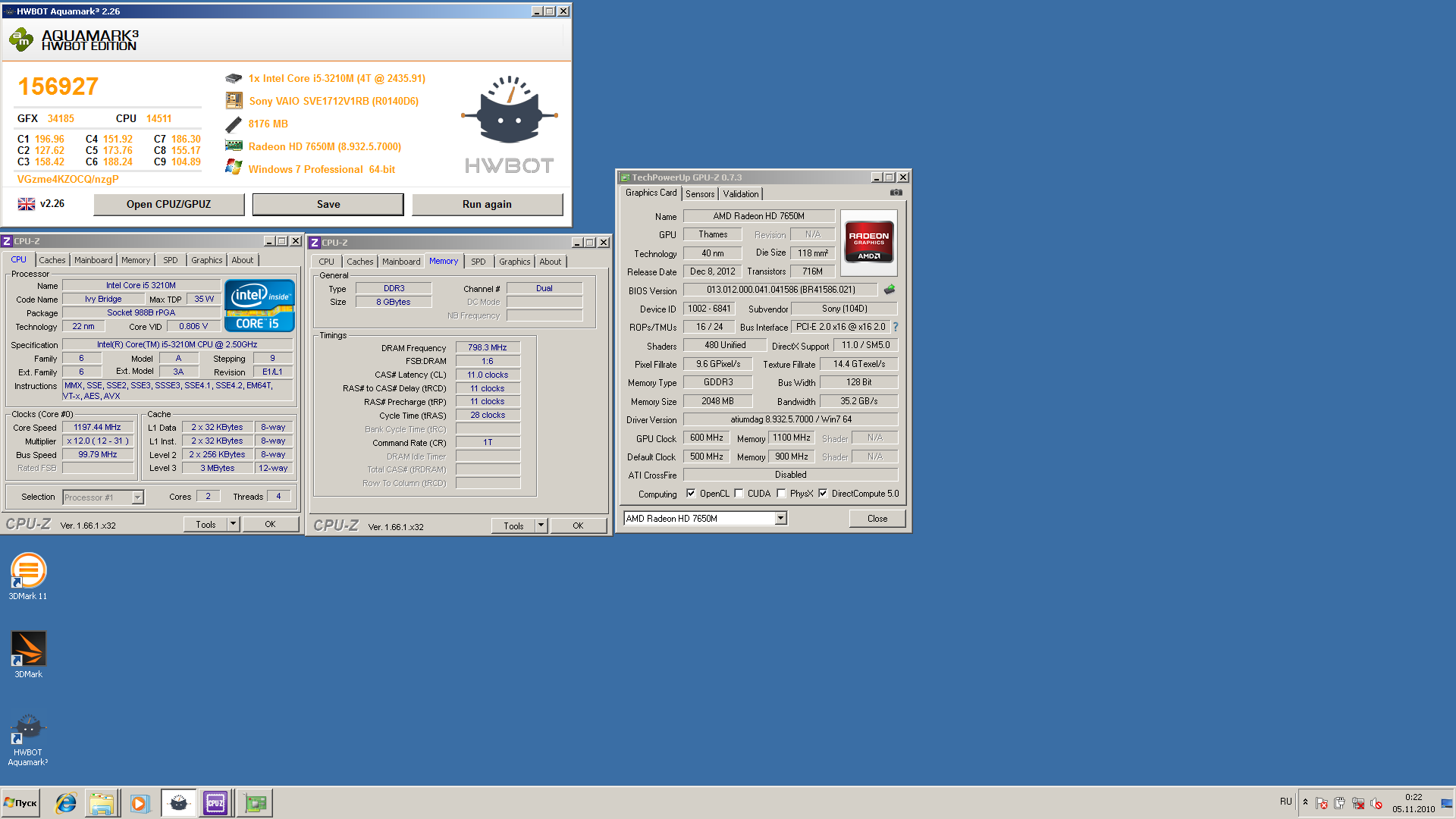Click Close button in GPU-Z
Image resolution: width=1456 pixels, height=819 pixels.
pos(877,519)
